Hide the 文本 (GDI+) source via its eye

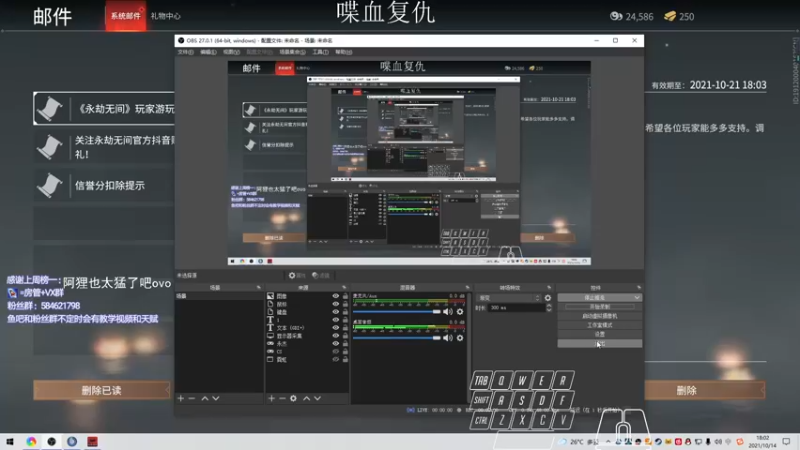click(x=335, y=328)
